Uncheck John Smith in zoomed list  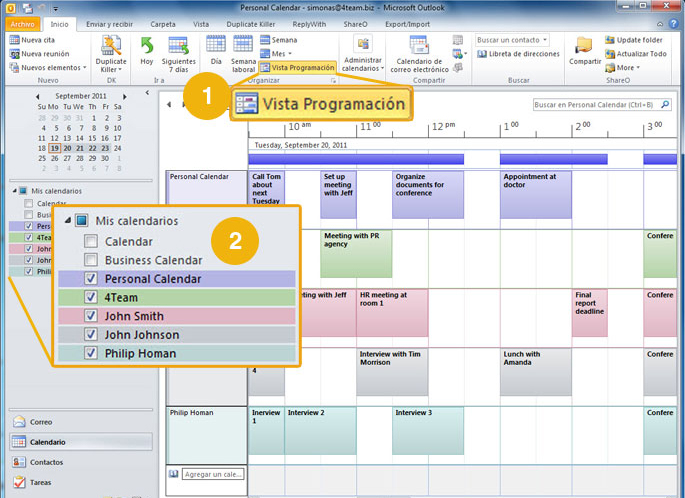pos(91,316)
